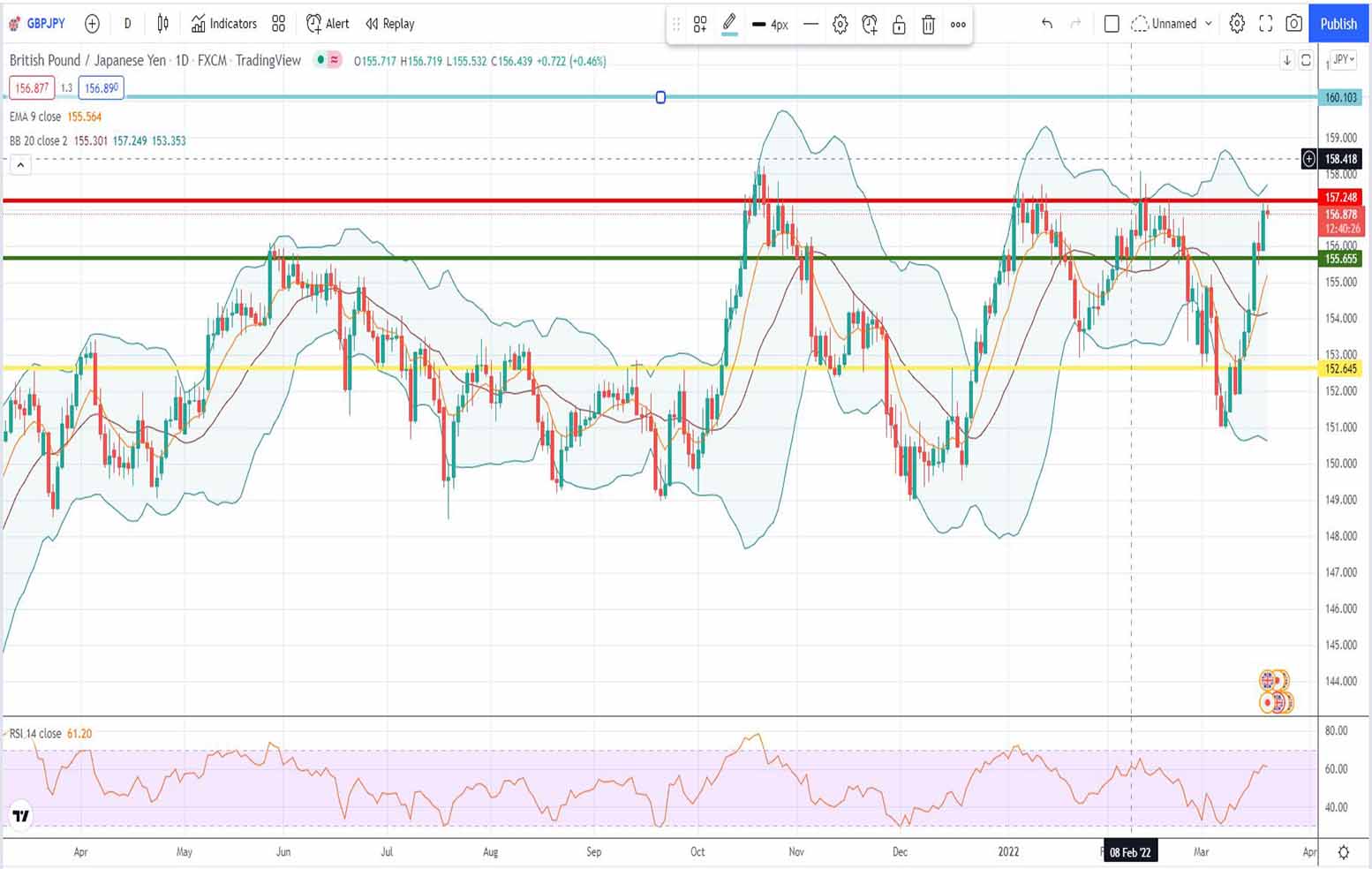1372x869 pixels.
Task: Toggle the layout square checkbox near Unnamed
Action: click(x=1112, y=24)
